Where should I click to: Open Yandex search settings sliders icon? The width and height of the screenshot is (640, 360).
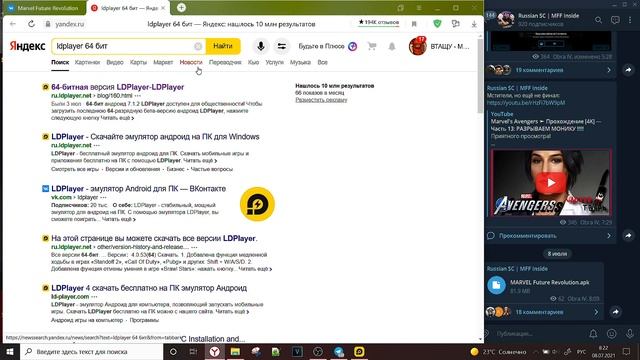coord(282,46)
